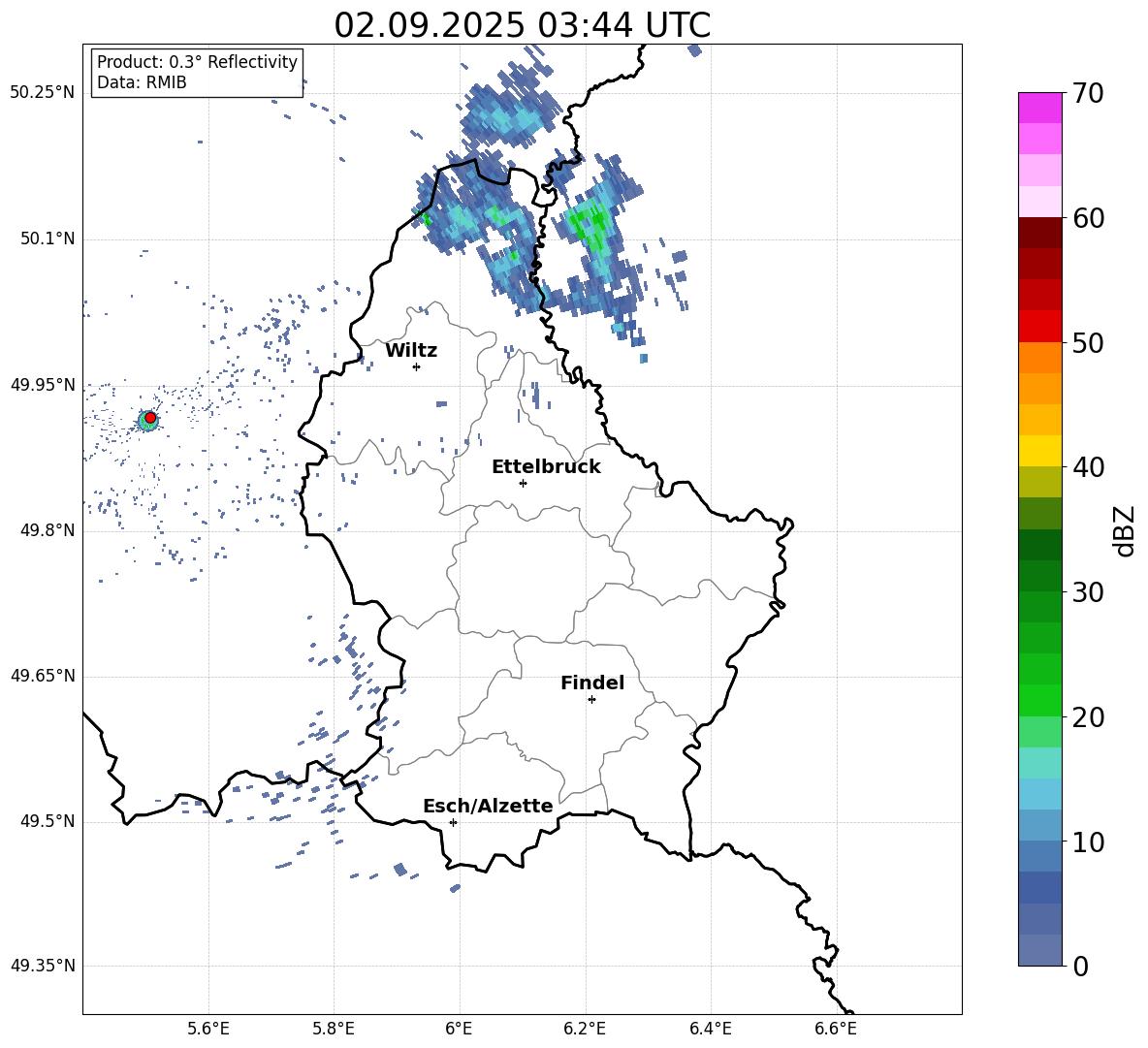Viewport: 1148px width, 1048px height.
Task: Click the 50.1°N latitude label
Action: [48, 239]
